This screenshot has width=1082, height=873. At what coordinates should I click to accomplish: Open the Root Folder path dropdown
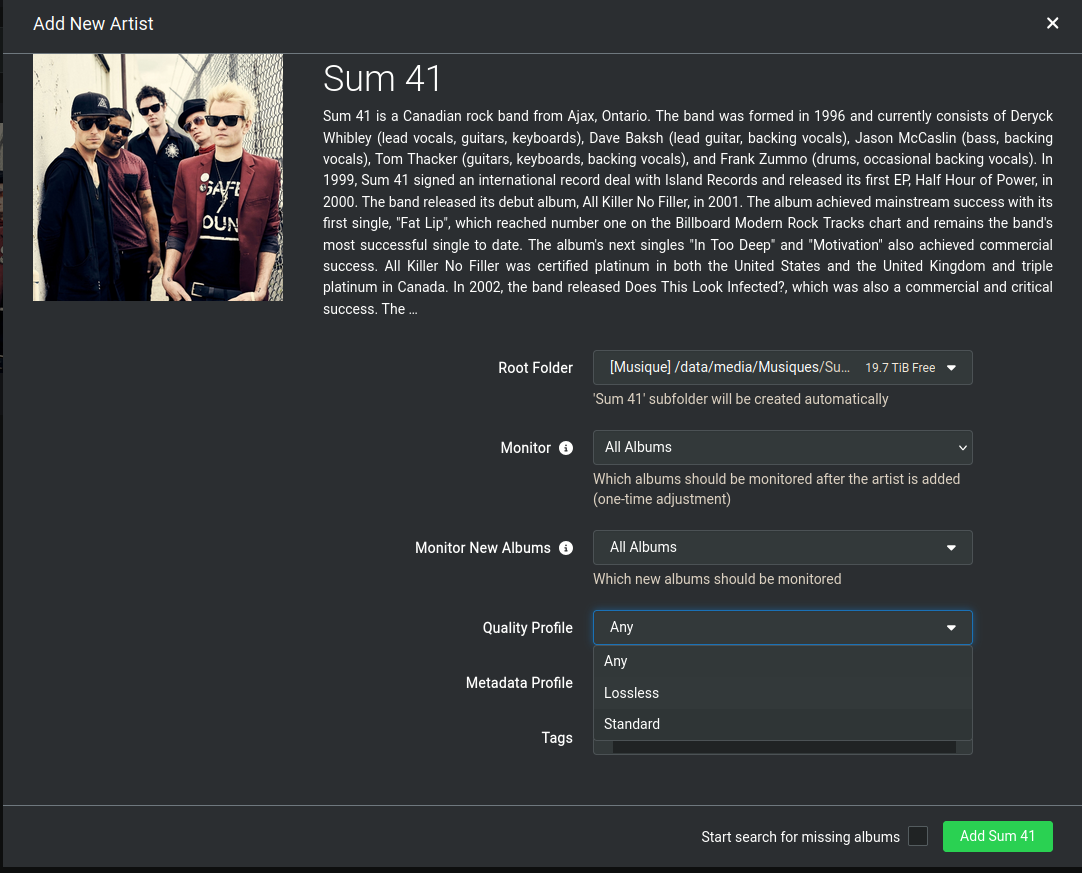click(730, 368)
